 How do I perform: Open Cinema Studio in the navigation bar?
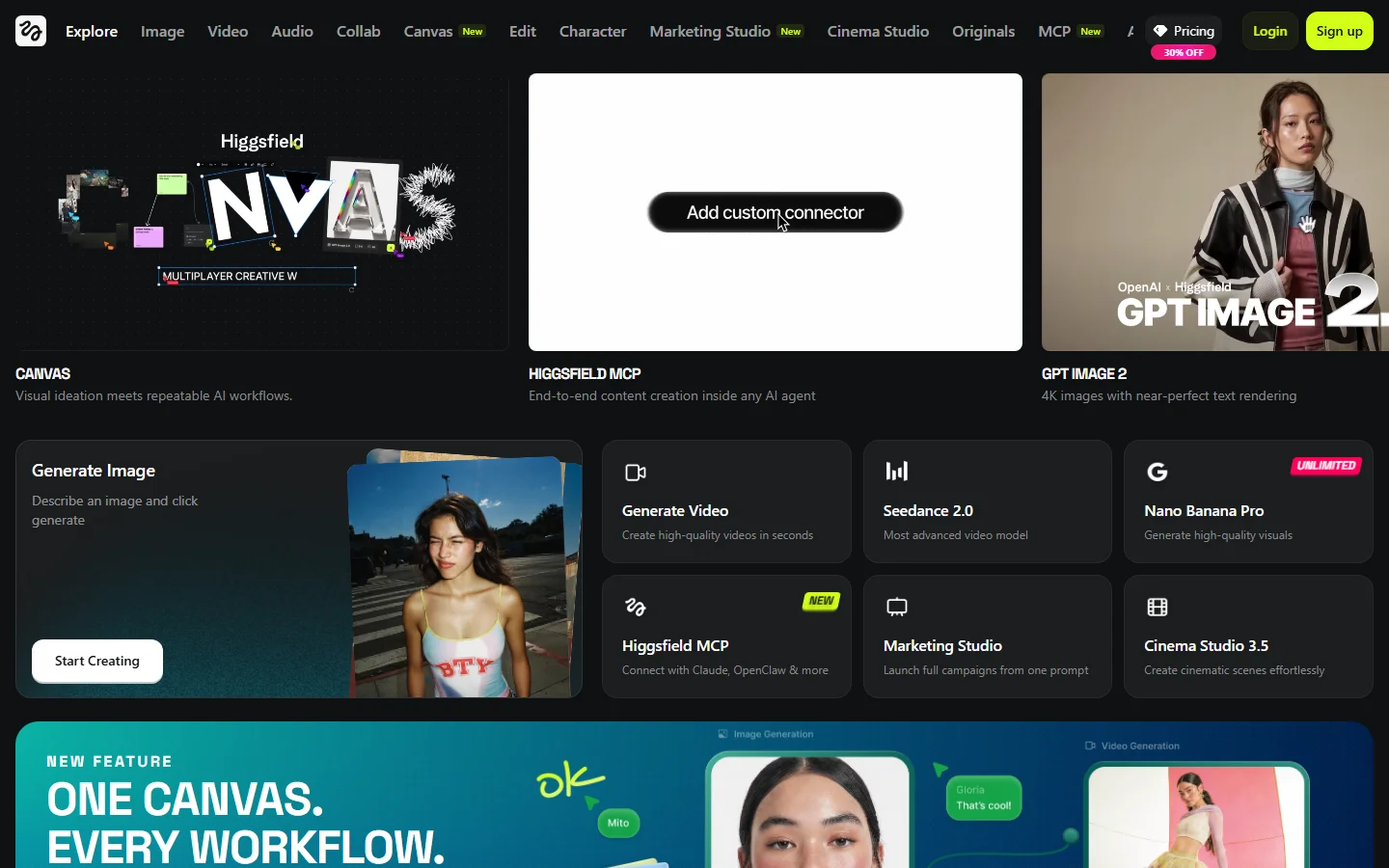pyautogui.click(x=878, y=31)
